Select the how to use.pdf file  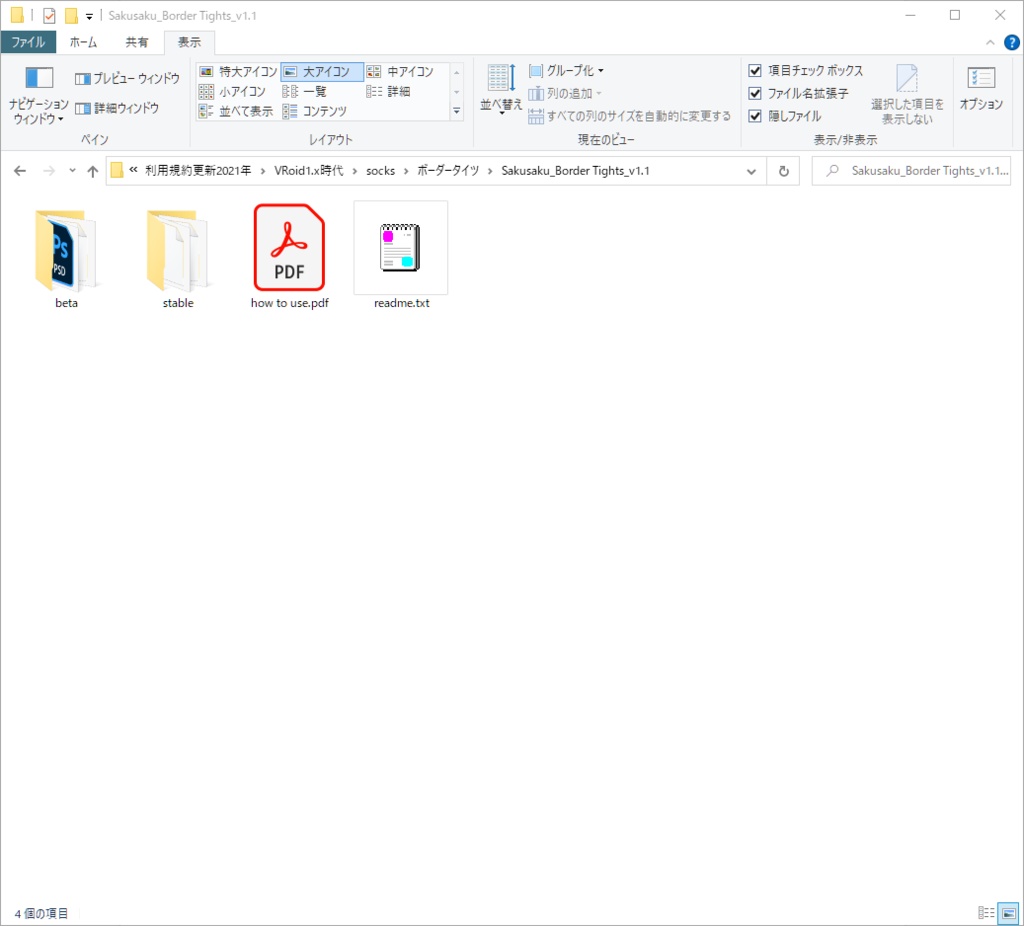289,256
